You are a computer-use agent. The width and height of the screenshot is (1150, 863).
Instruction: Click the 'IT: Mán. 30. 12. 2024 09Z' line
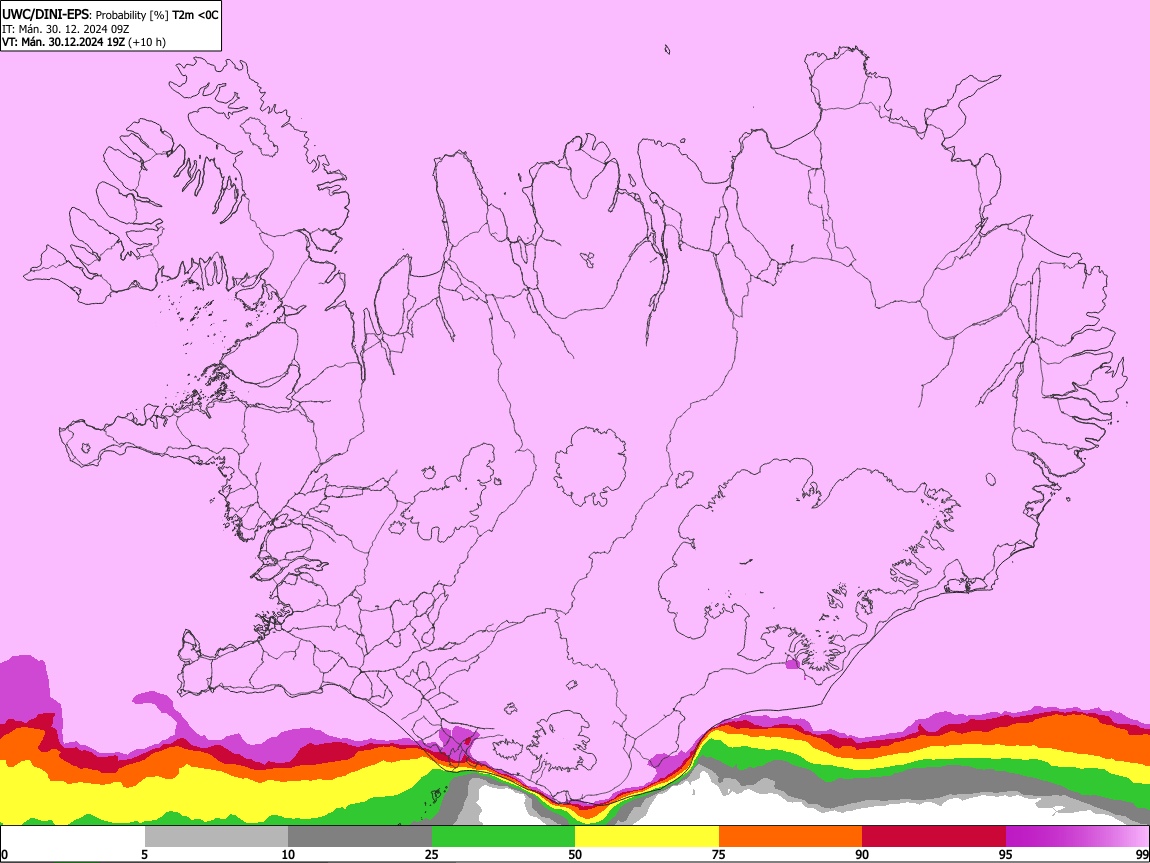tap(66, 29)
